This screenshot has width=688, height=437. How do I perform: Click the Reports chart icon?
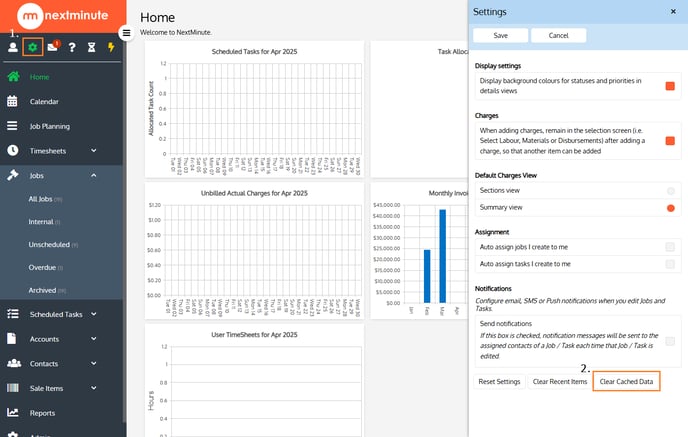13,412
